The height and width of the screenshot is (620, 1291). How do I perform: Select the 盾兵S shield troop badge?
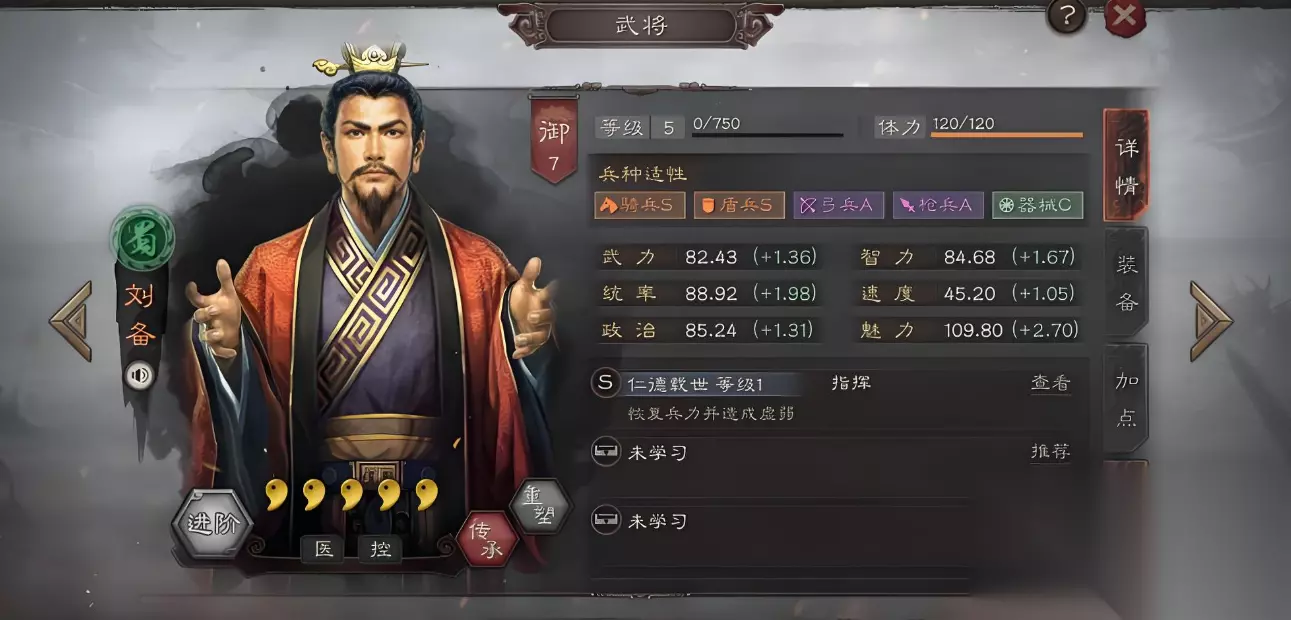coord(739,205)
